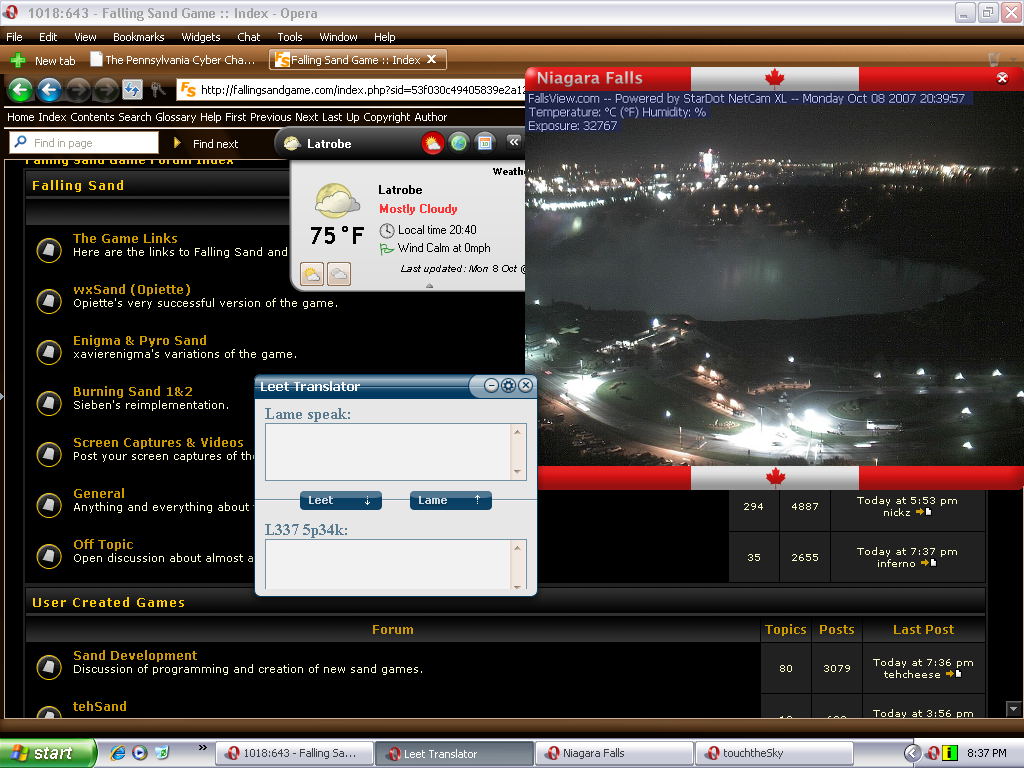Screen dimensions: 1024x768
Task: Click the Windows start button
Action: (x=48, y=754)
